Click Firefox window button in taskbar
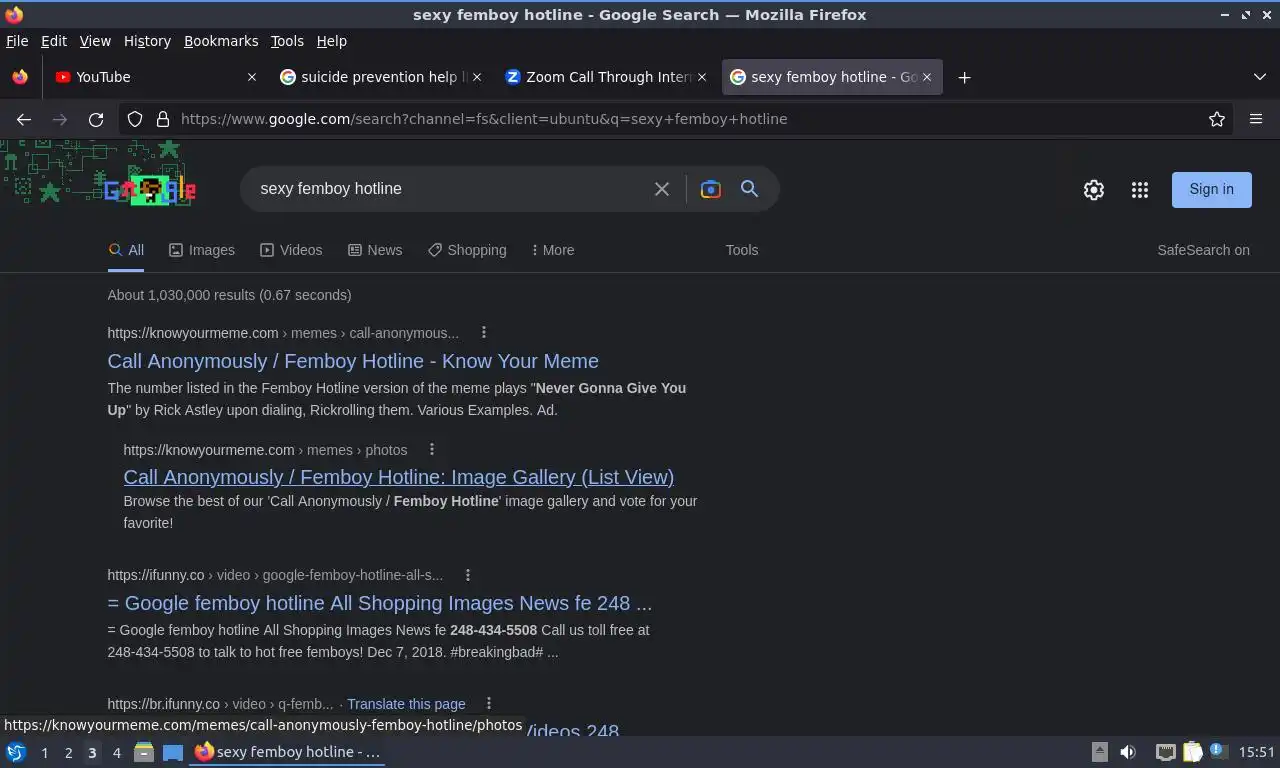The image size is (1280, 768). (x=288, y=752)
